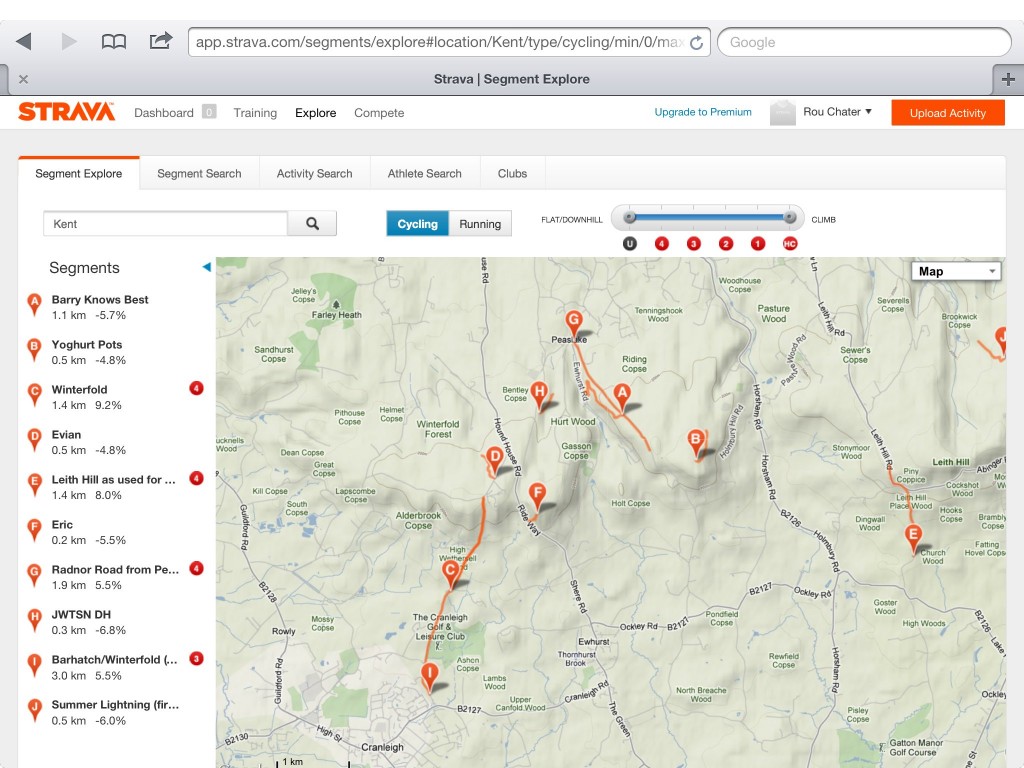The width and height of the screenshot is (1024, 768).
Task: Select the Cycling activity toggle
Action: click(x=417, y=224)
